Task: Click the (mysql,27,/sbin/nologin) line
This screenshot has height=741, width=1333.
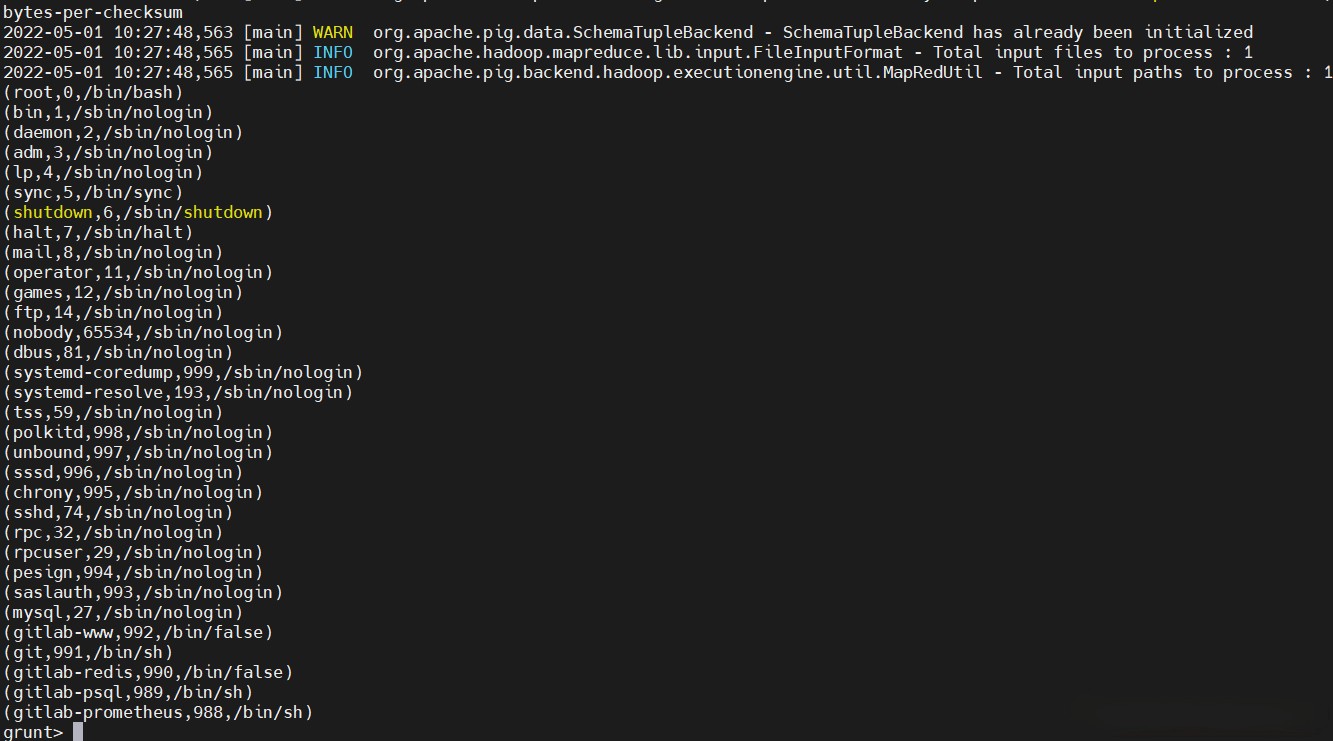Action: tap(123, 612)
